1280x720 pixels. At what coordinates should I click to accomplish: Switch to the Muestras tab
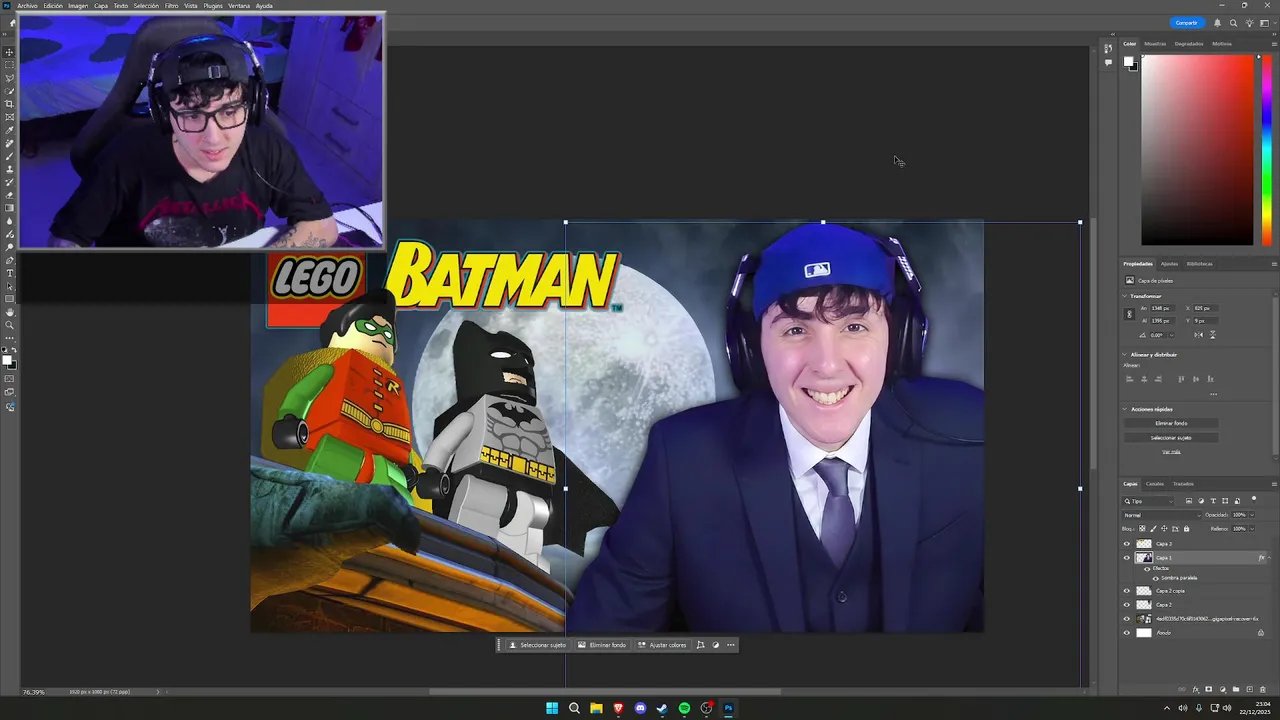click(x=1155, y=44)
